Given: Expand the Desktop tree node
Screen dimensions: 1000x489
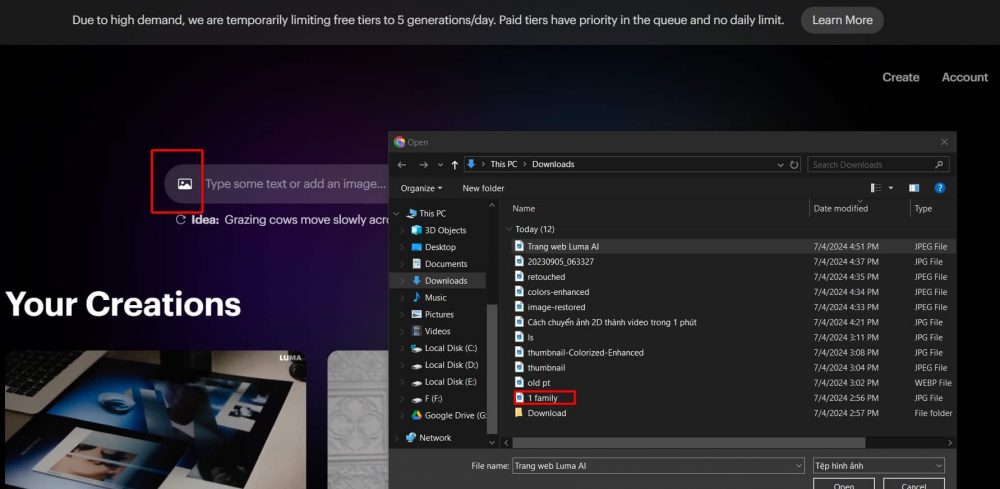Looking at the screenshot, I should pyautogui.click(x=402, y=247).
